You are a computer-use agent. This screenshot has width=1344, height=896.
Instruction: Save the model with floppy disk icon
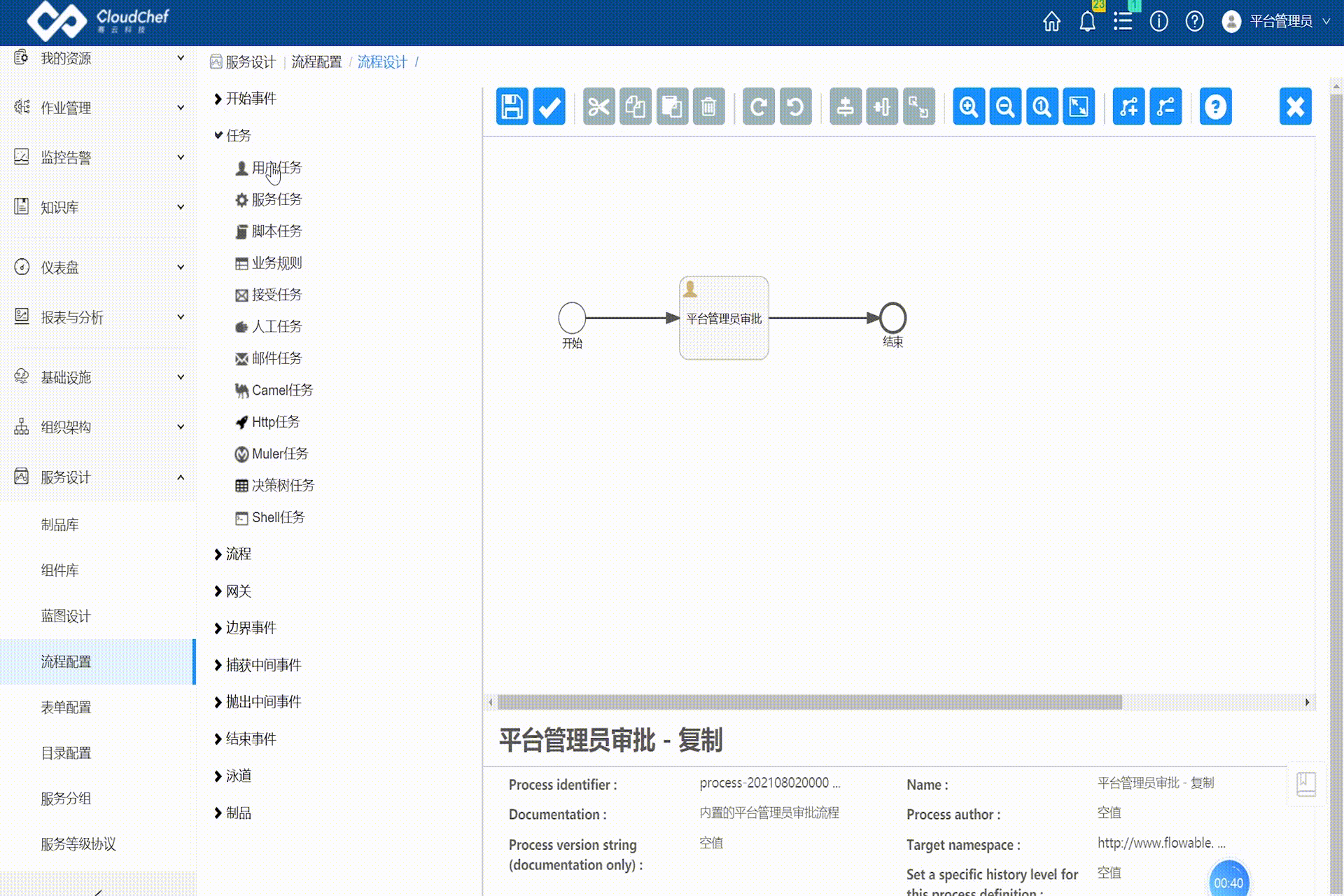[x=512, y=107]
